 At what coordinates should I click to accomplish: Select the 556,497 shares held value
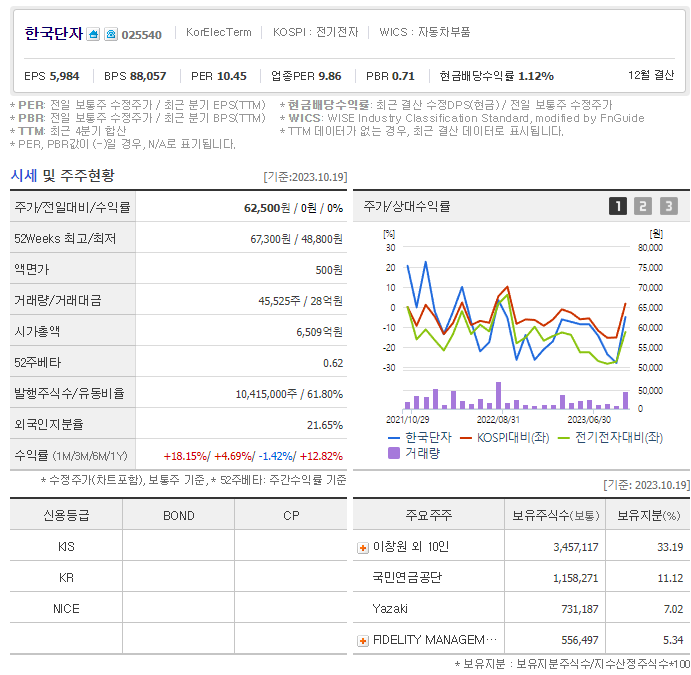pos(580,641)
